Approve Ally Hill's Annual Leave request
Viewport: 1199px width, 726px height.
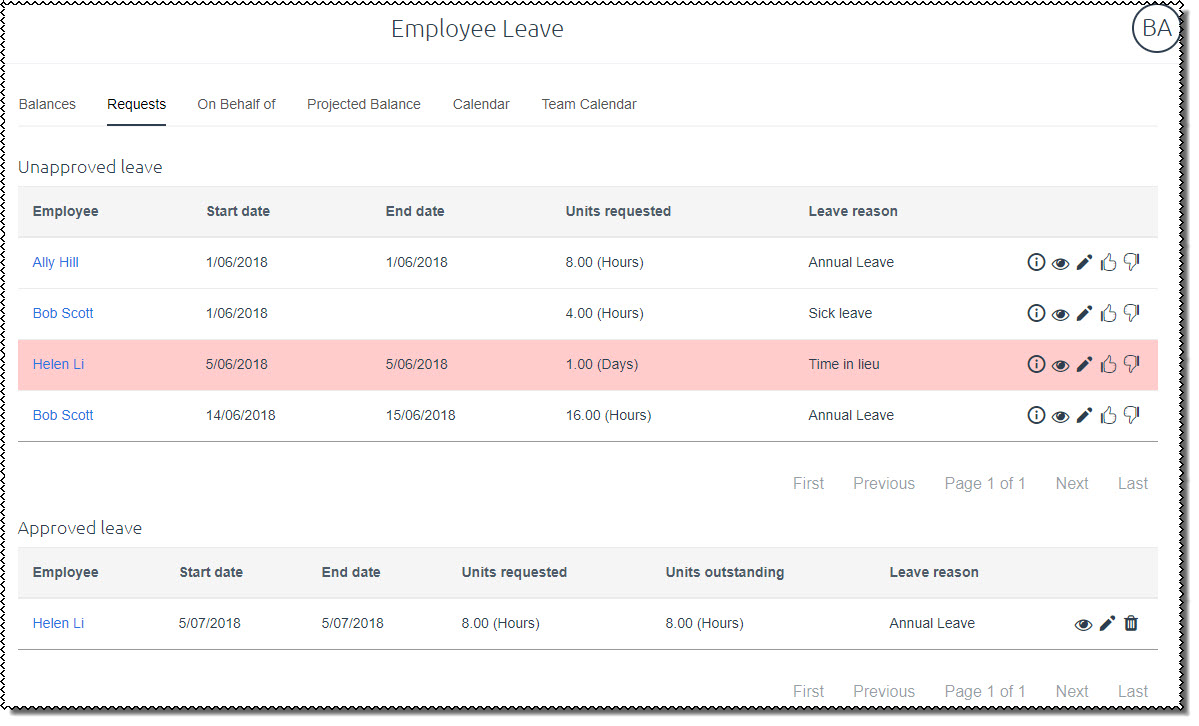[1108, 262]
